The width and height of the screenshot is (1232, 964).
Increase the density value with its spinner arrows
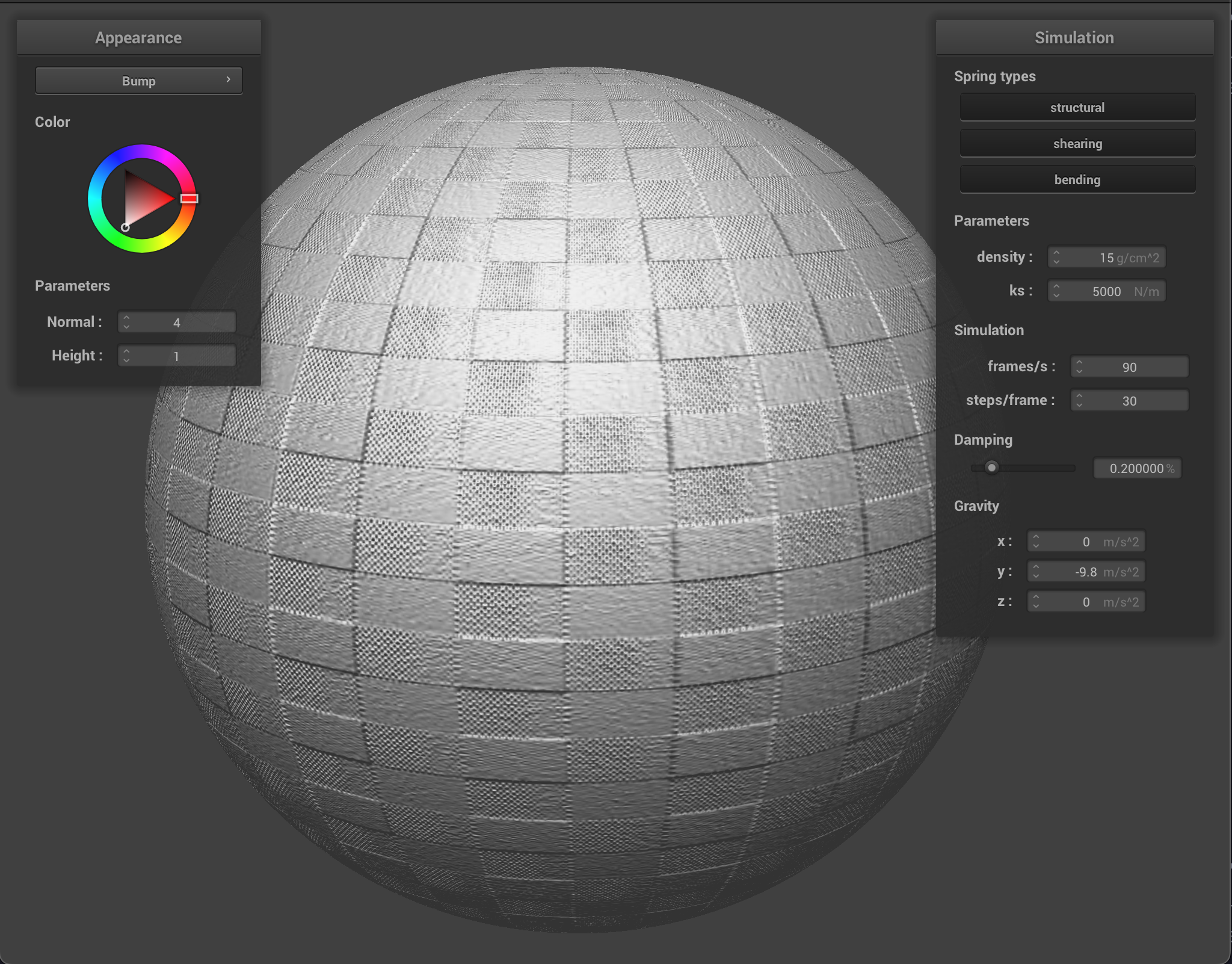1058,253
